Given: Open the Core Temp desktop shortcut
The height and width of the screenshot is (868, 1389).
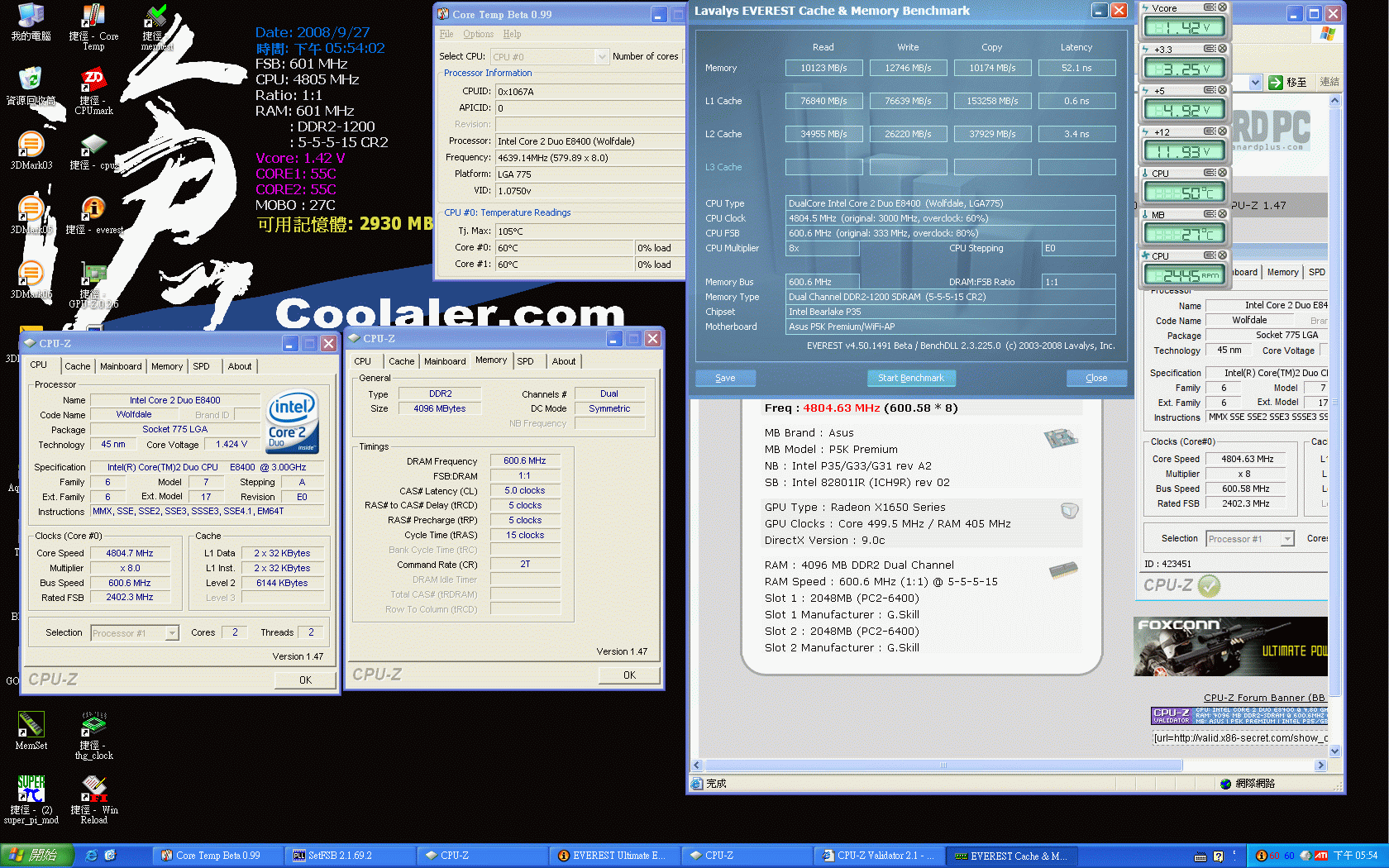Looking at the screenshot, I should click(93, 27).
